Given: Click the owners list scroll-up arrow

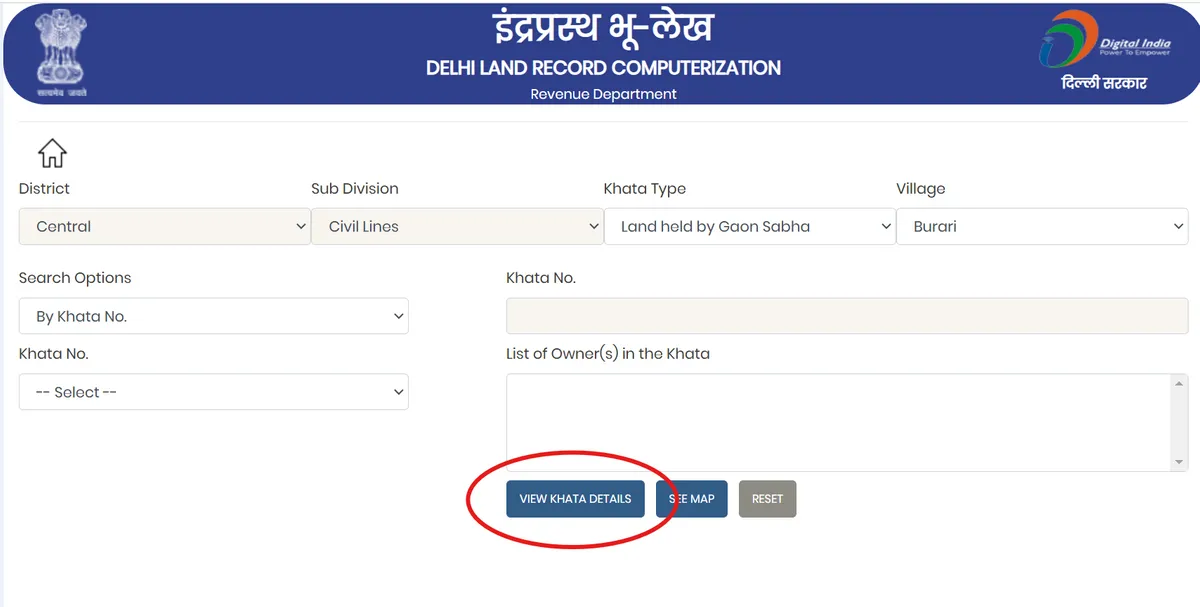Looking at the screenshot, I should 1180,384.
